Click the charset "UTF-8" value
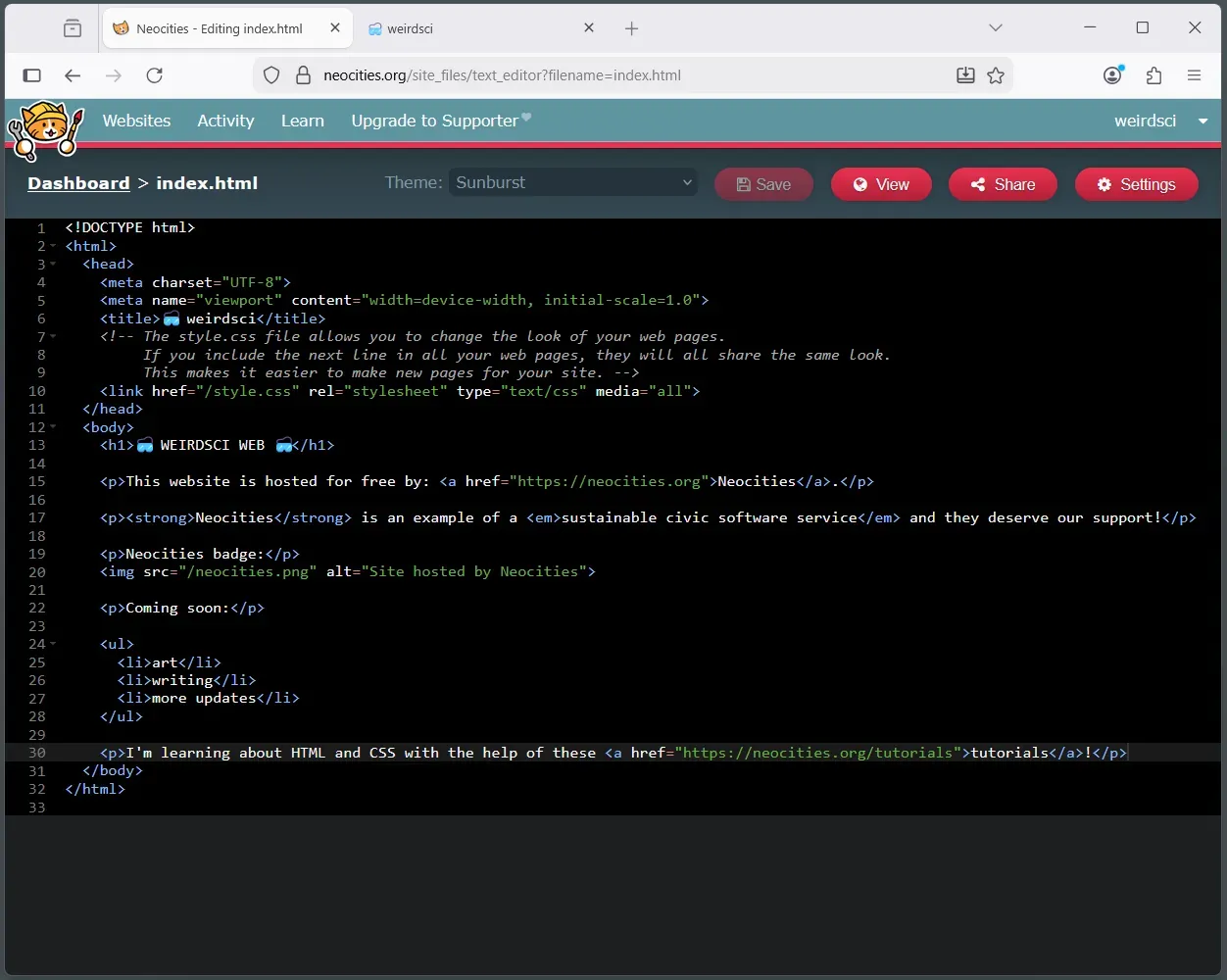Image resolution: width=1227 pixels, height=980 pixels. pyautogui.click(x=252, y=282)
